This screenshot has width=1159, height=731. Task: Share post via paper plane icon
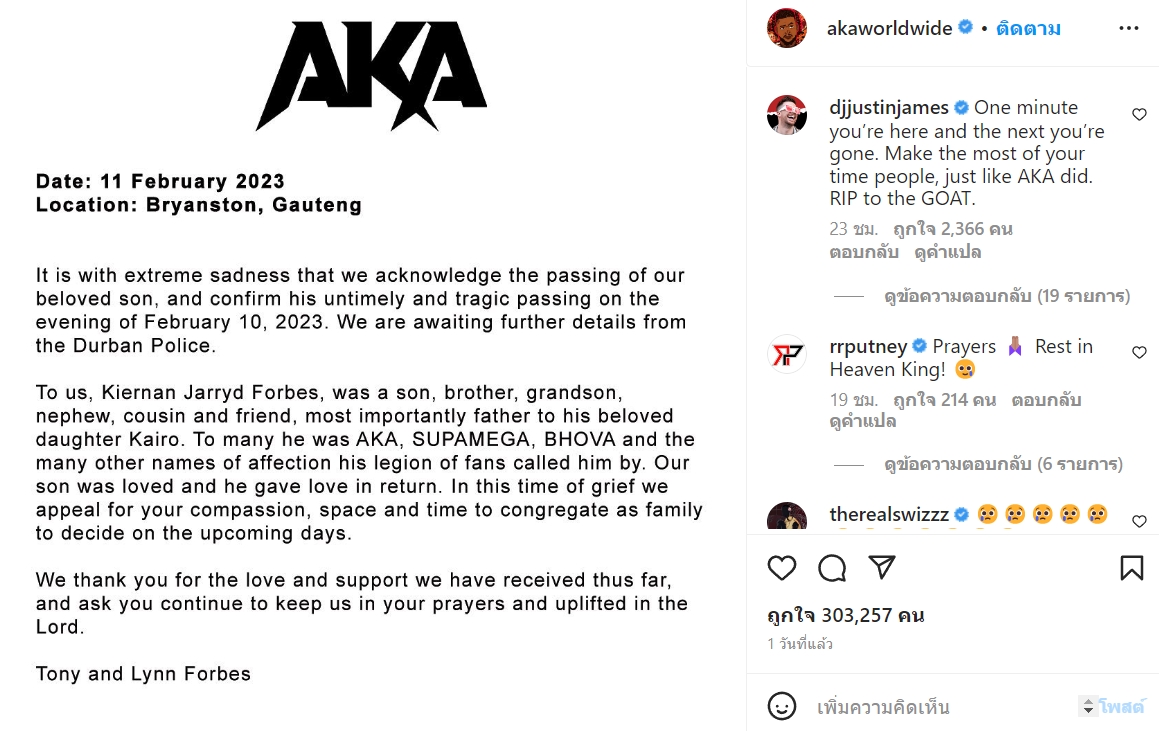pos(883,567)
